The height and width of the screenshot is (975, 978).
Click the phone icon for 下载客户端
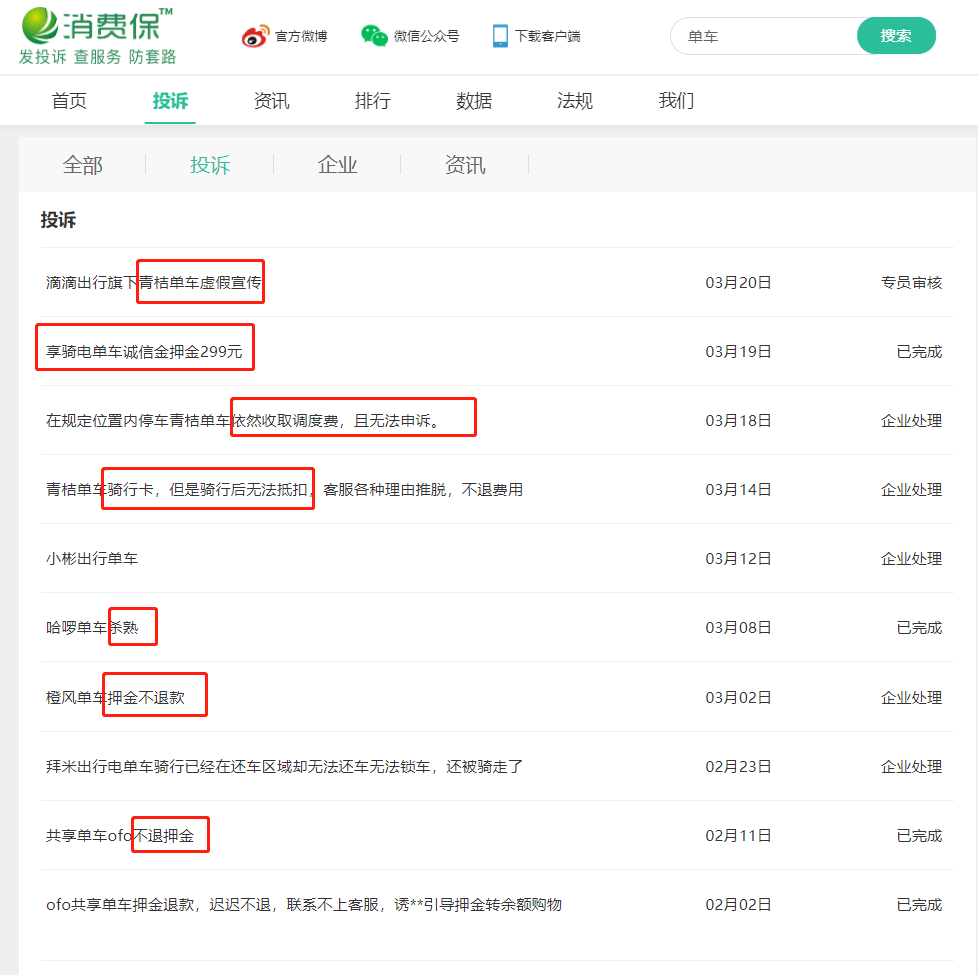500,36
